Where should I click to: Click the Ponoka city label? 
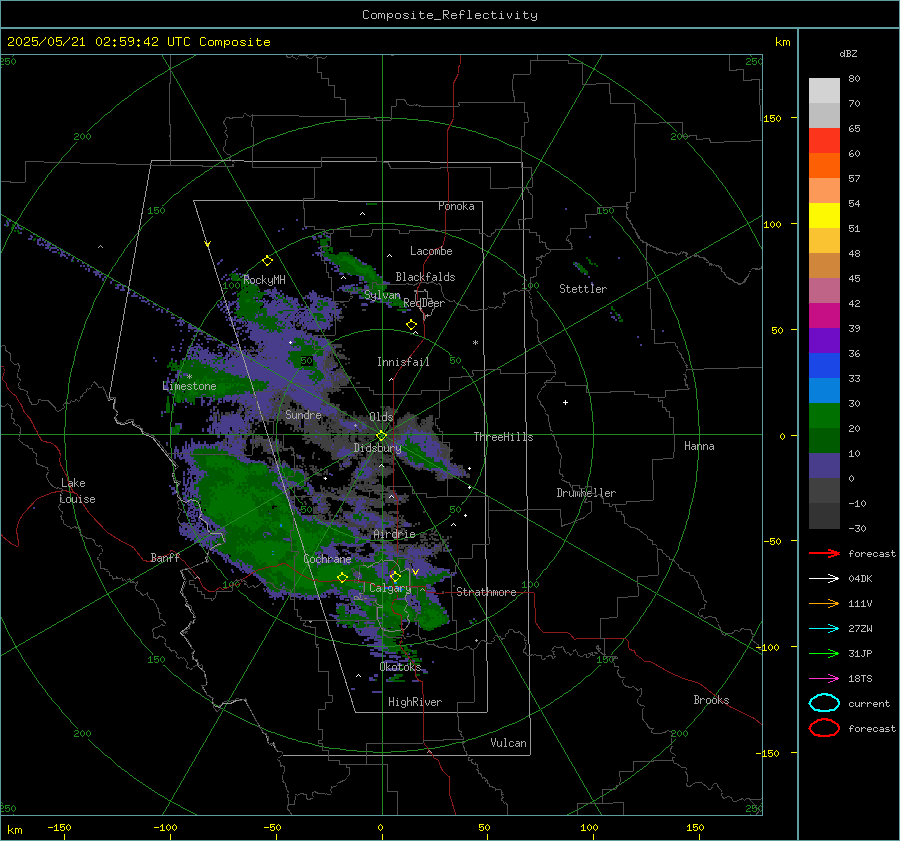(456, 206)
